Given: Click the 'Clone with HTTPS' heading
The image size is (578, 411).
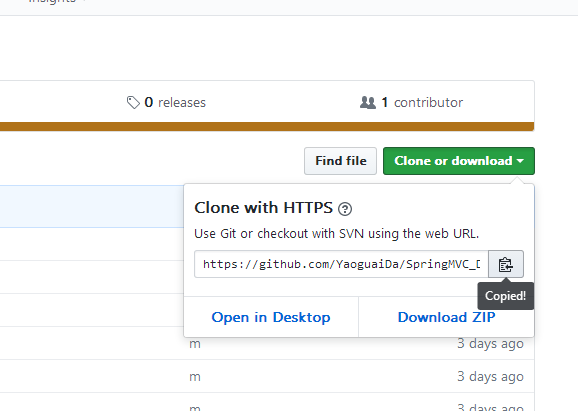Looking at the screenshot, I should click(263, 208).
